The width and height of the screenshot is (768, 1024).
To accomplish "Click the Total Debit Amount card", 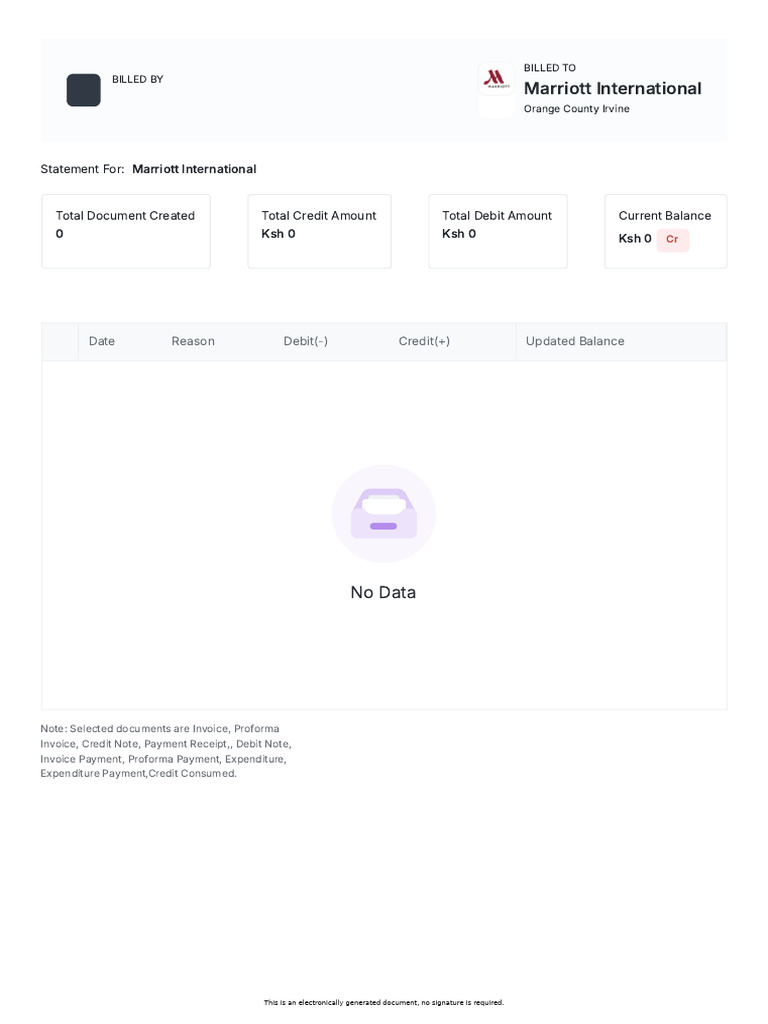I will click(498, 231).
